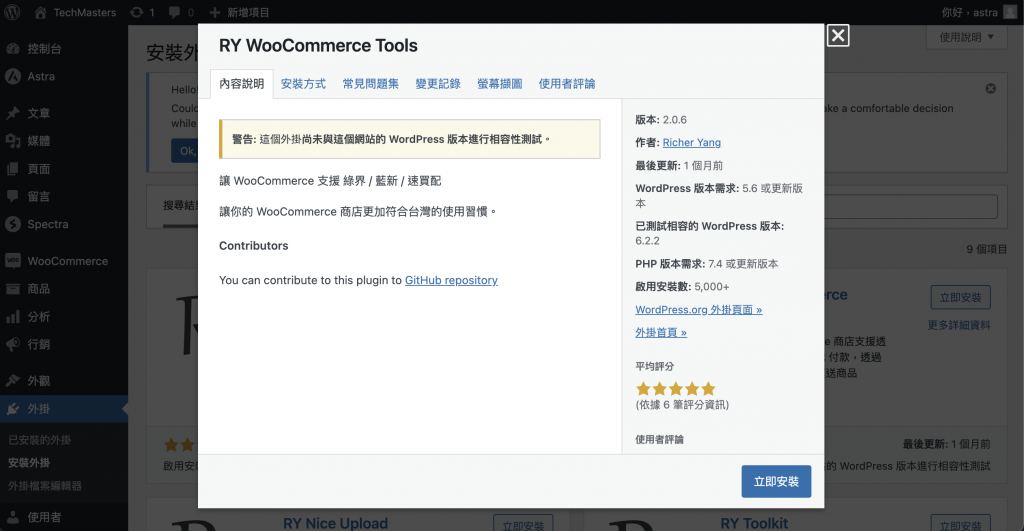Click the RY WooCommerce Tools title
The image size is (1024, 531).
pos(318,45)
